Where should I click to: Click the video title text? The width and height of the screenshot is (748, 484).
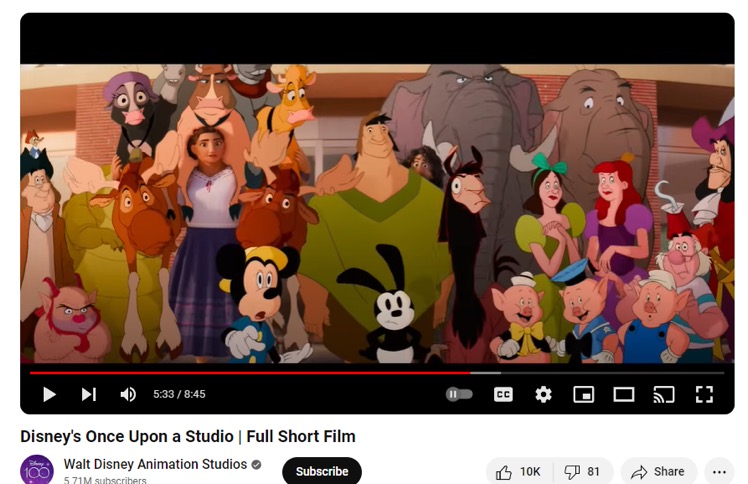coord(187,436)
